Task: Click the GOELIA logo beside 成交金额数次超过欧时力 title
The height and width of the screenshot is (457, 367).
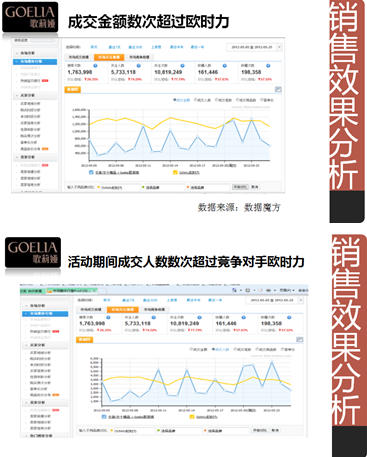Action: (30, 17)
